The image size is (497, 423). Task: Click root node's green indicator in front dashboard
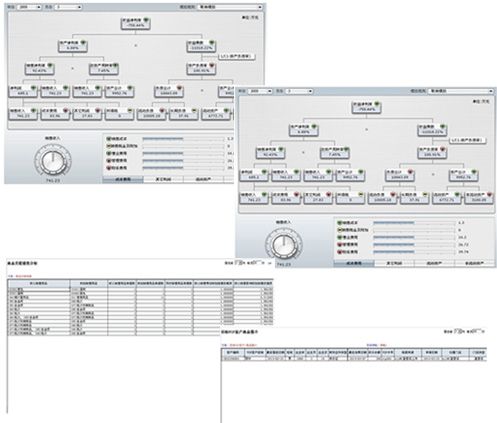[377, 104]
